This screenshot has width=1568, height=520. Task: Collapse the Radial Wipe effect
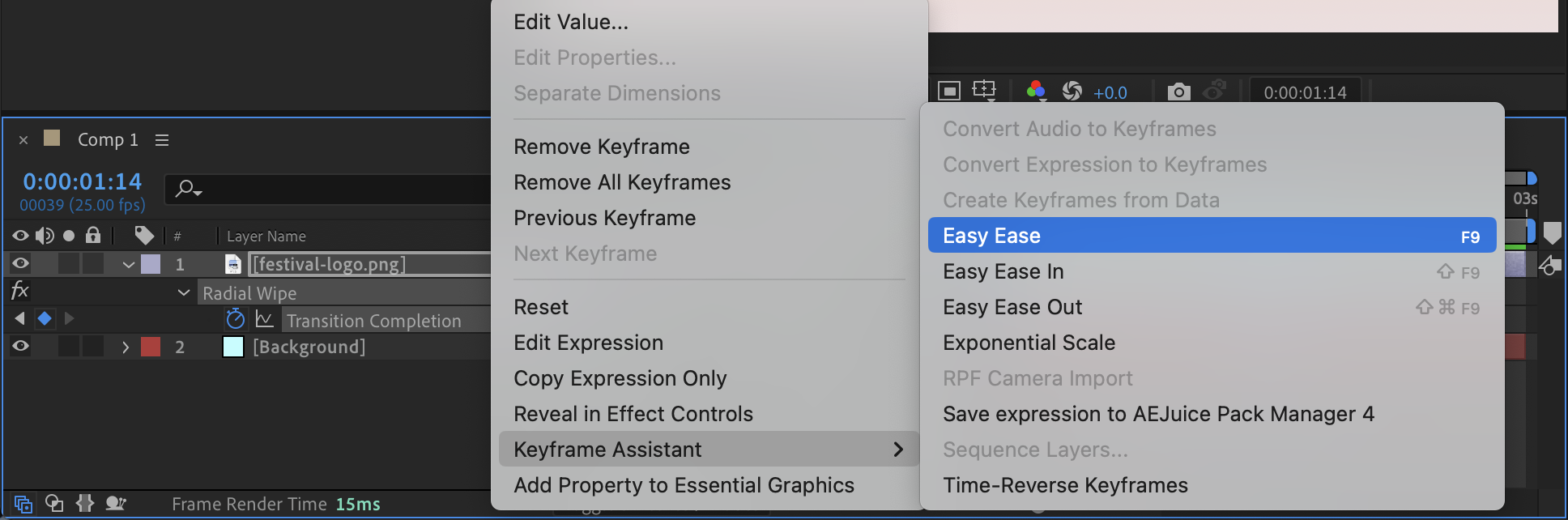coord(184,292)
